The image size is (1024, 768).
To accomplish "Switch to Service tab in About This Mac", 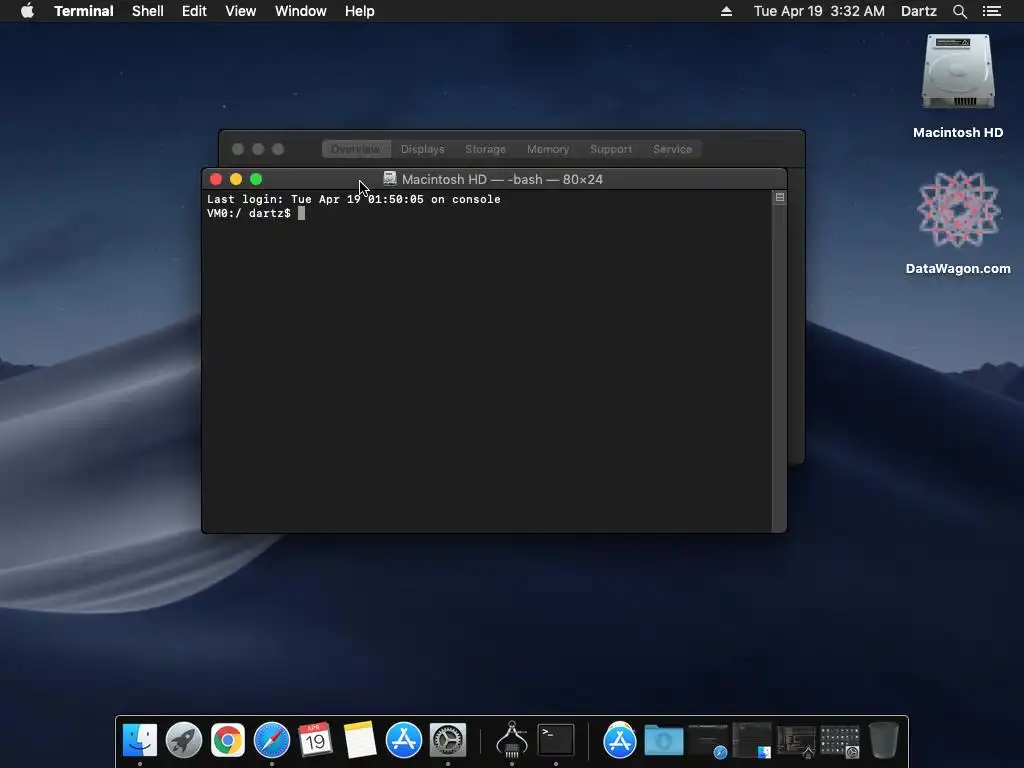I will (x=672, y=149).
